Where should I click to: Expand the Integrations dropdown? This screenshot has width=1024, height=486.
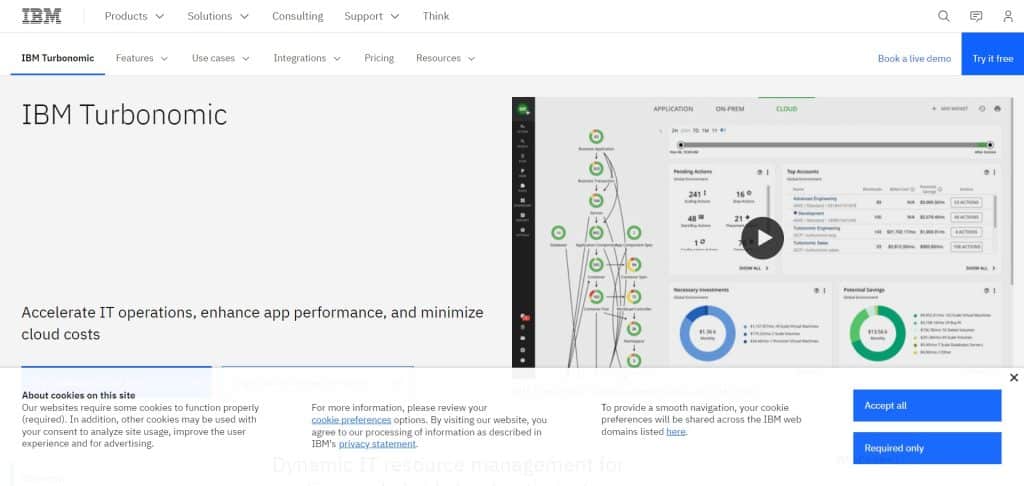[307, 58]
